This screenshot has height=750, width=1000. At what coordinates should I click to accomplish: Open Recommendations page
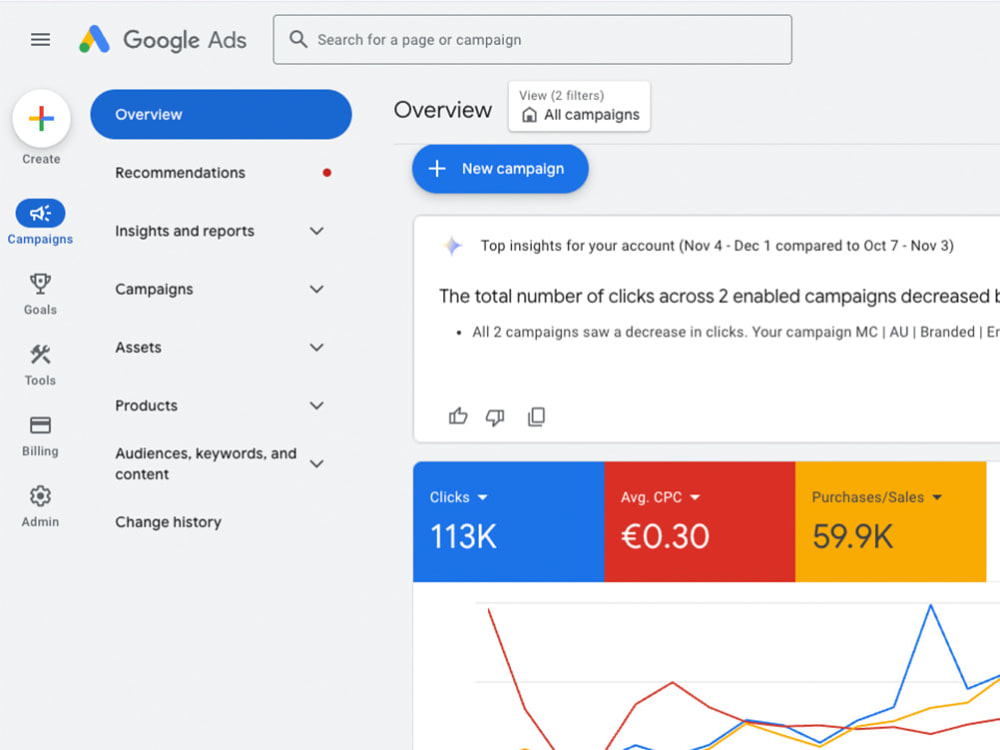coord(180,173)
